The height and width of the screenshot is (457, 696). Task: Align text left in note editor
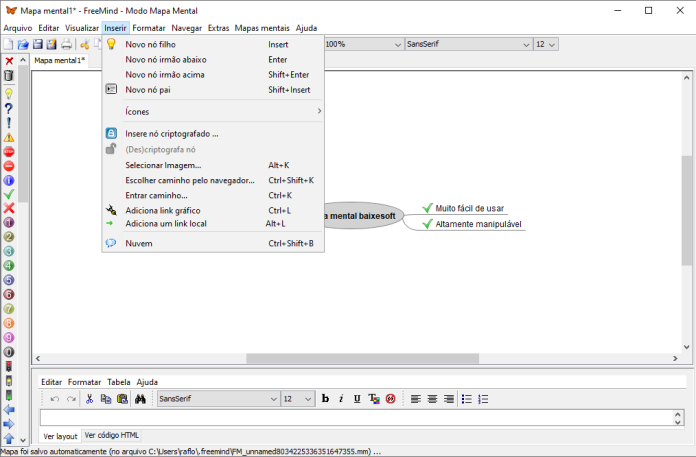pyautogui.click(x=415, y=399)
